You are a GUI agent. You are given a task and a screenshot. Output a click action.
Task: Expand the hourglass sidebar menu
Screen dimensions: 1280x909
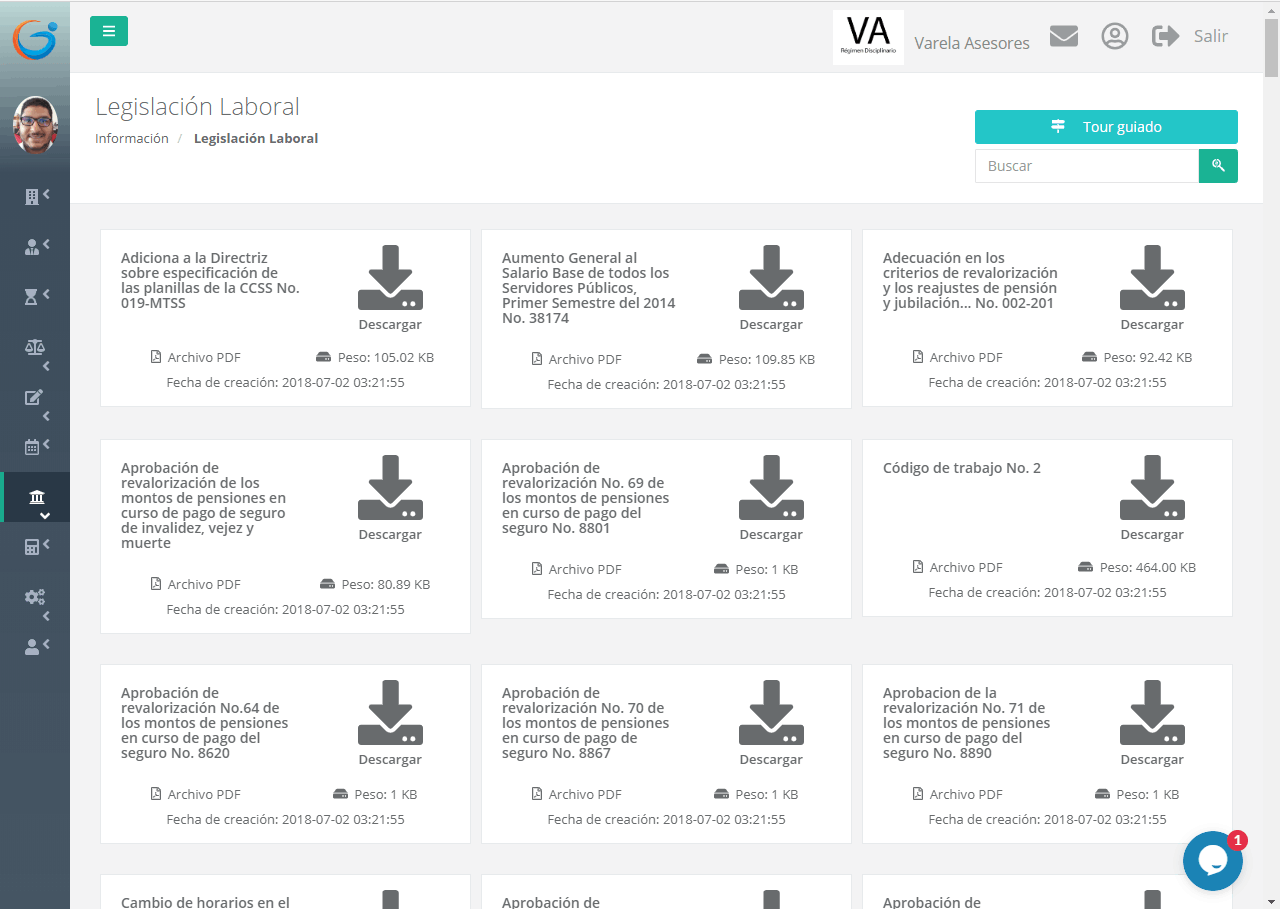click(35, 296)
